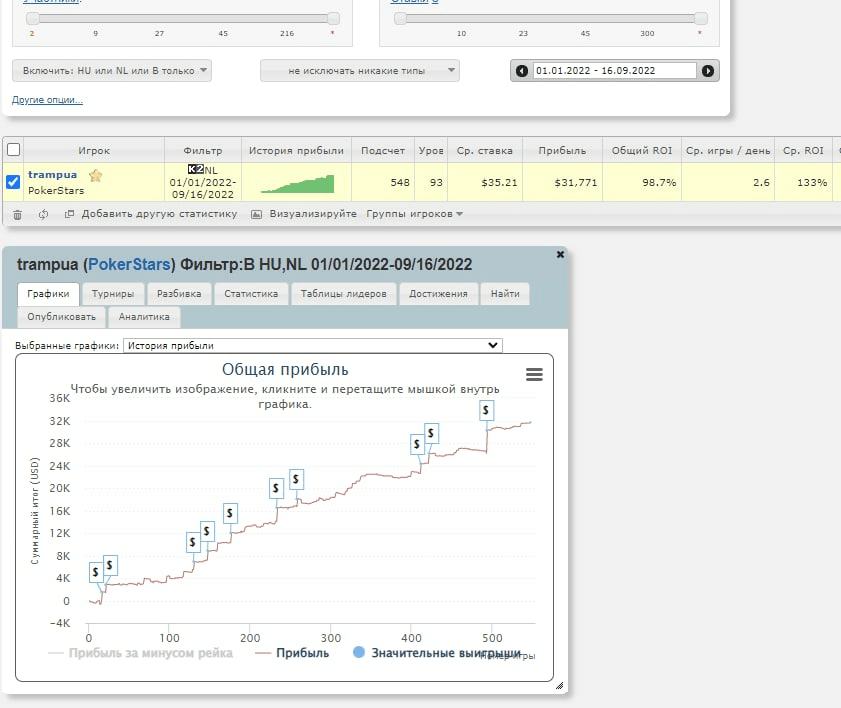Sort by the 'Фильтр' column header

coord(203,151)
